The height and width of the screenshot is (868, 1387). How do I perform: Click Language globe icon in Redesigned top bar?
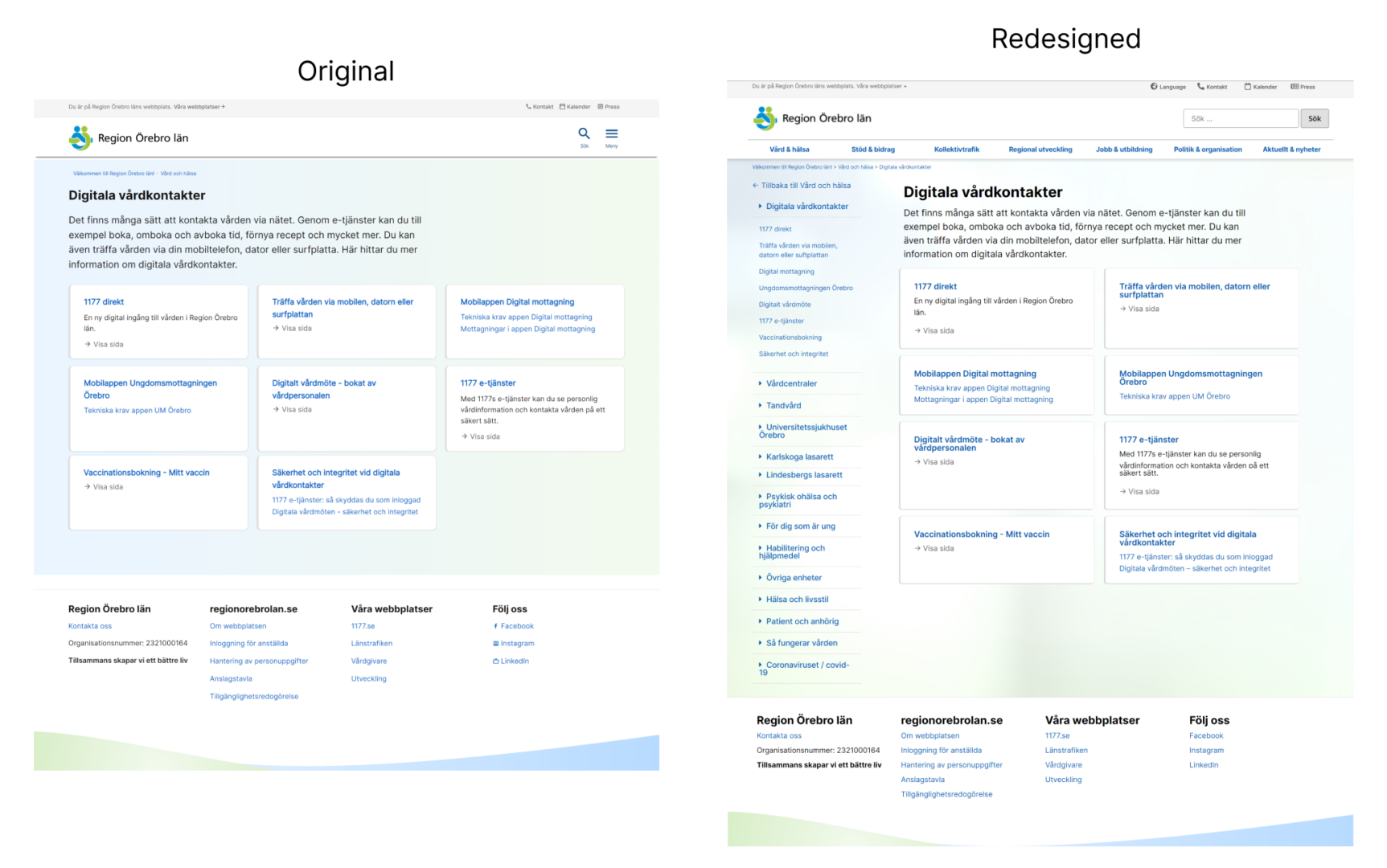click(1154, 87)
